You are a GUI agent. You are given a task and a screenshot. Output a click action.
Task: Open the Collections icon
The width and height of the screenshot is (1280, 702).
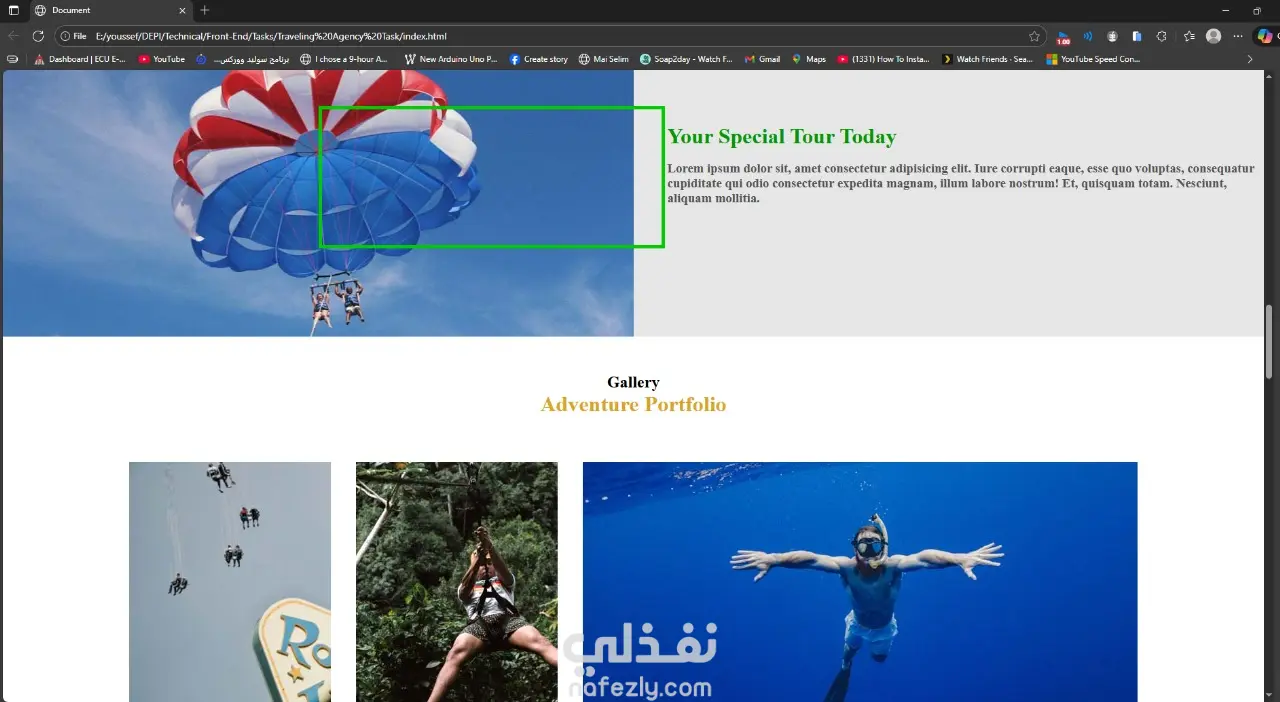(1137, 36)
